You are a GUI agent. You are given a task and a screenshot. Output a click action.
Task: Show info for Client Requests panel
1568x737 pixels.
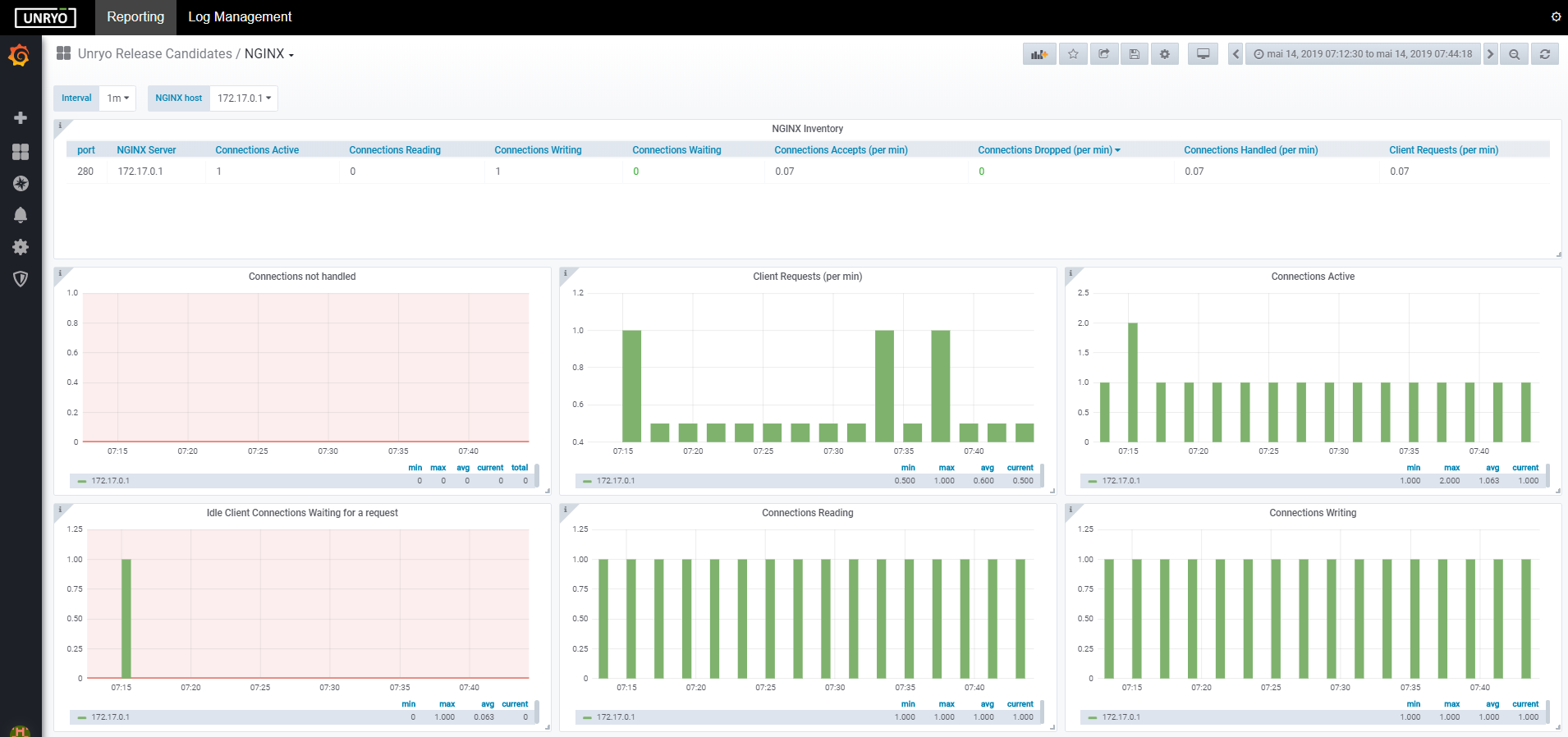pyautogui.click(x=566, y=273)
